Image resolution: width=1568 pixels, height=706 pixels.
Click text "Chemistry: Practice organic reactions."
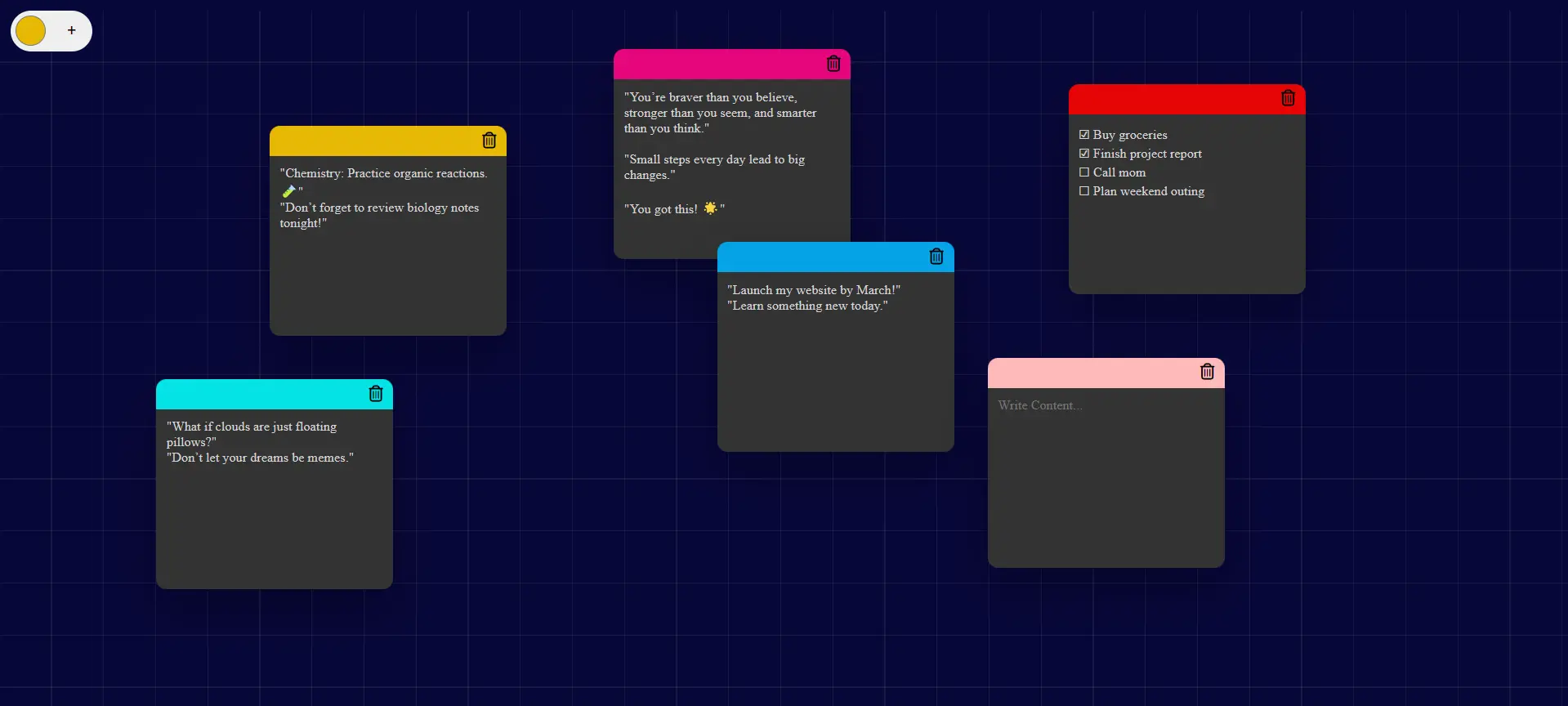pos(386,173)
